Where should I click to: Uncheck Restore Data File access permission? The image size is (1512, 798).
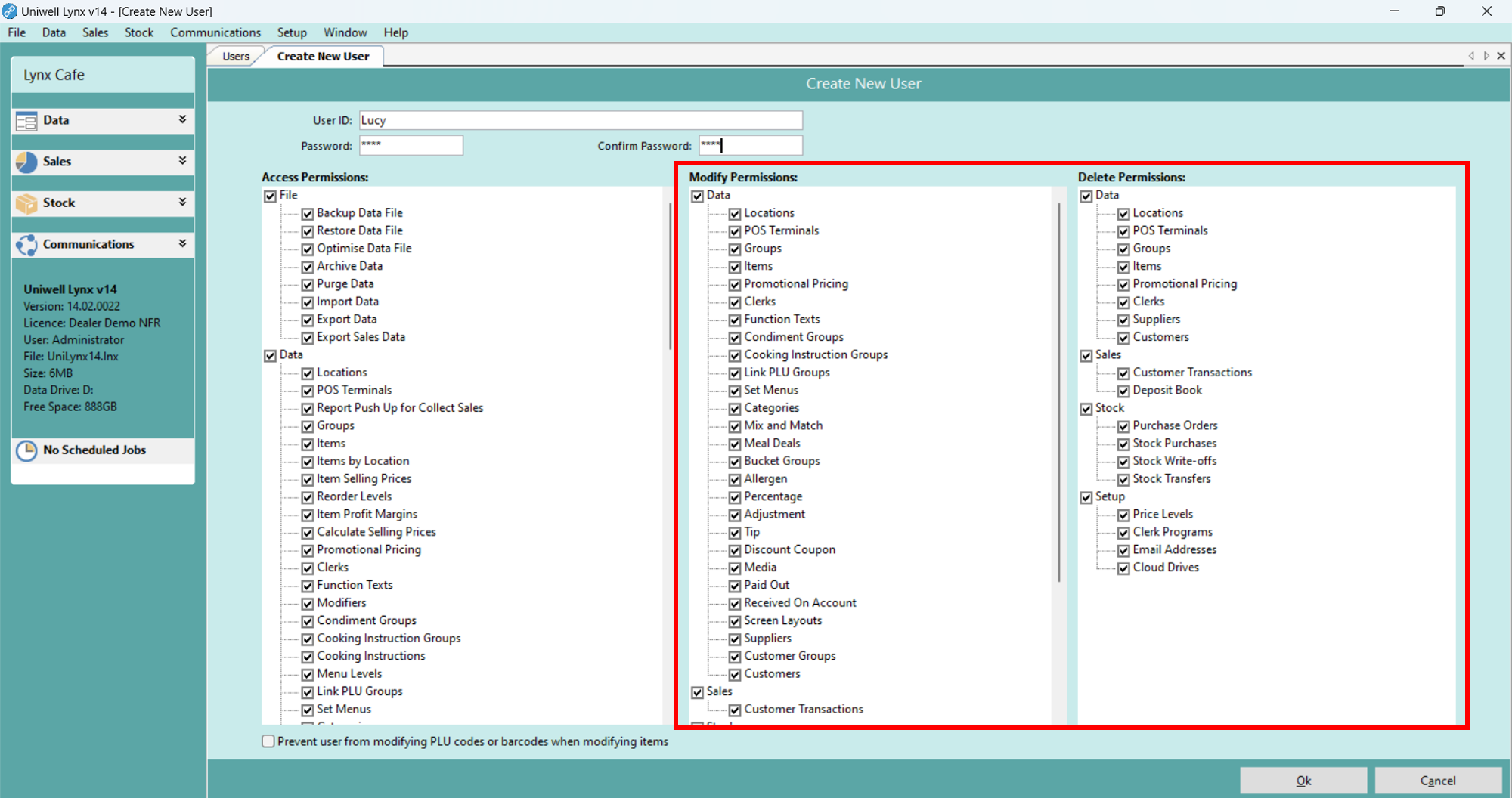308,231
